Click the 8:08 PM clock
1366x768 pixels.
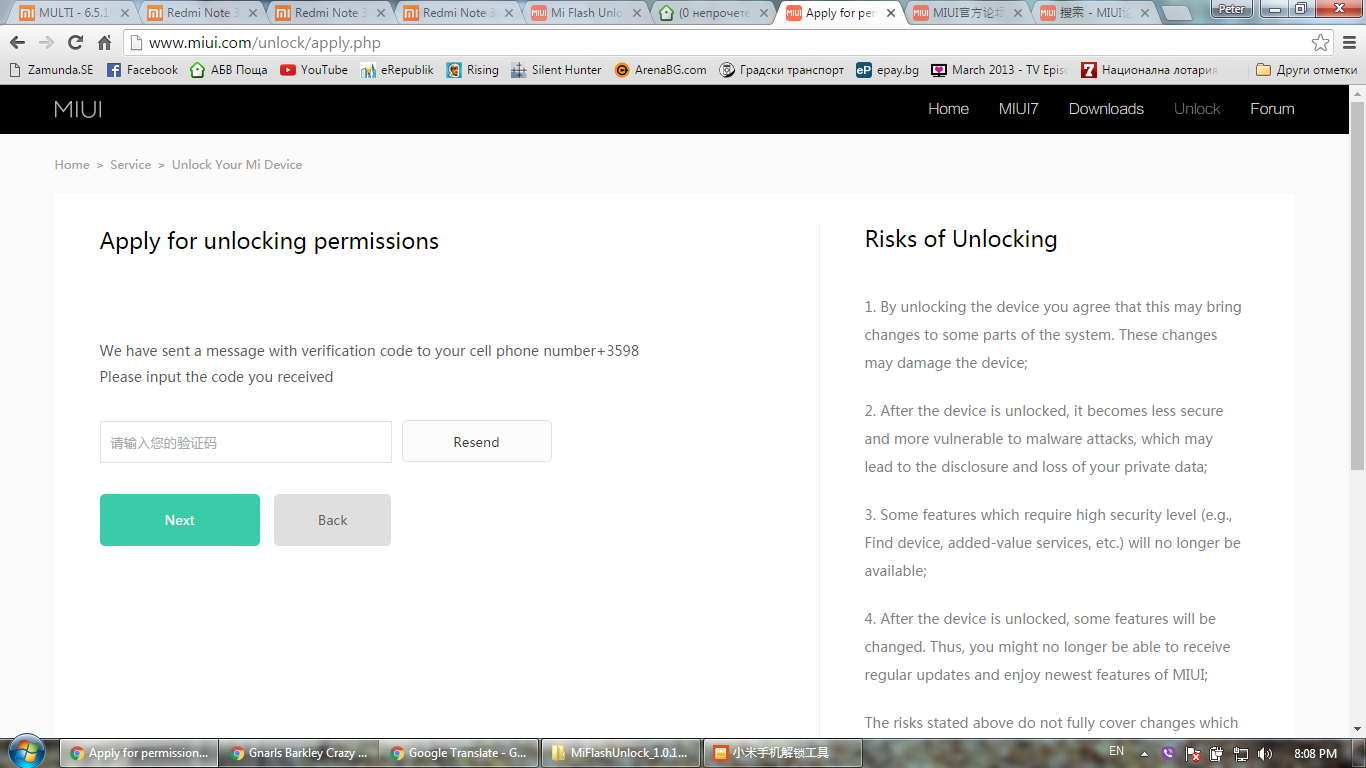tap(1316, 753)
